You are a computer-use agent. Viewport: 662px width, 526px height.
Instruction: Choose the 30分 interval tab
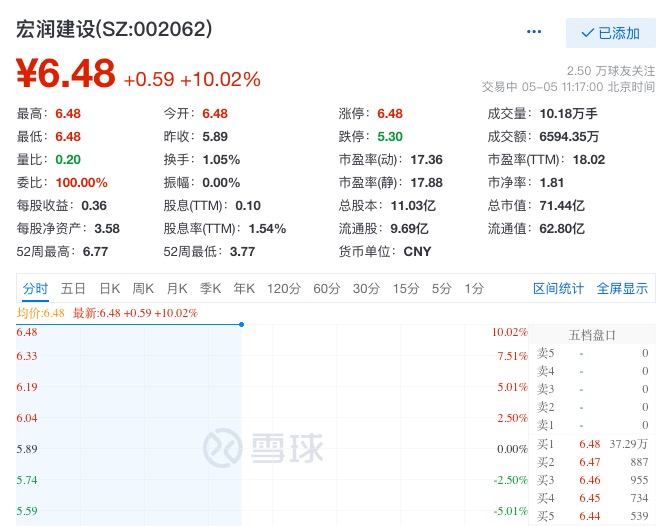366,288
